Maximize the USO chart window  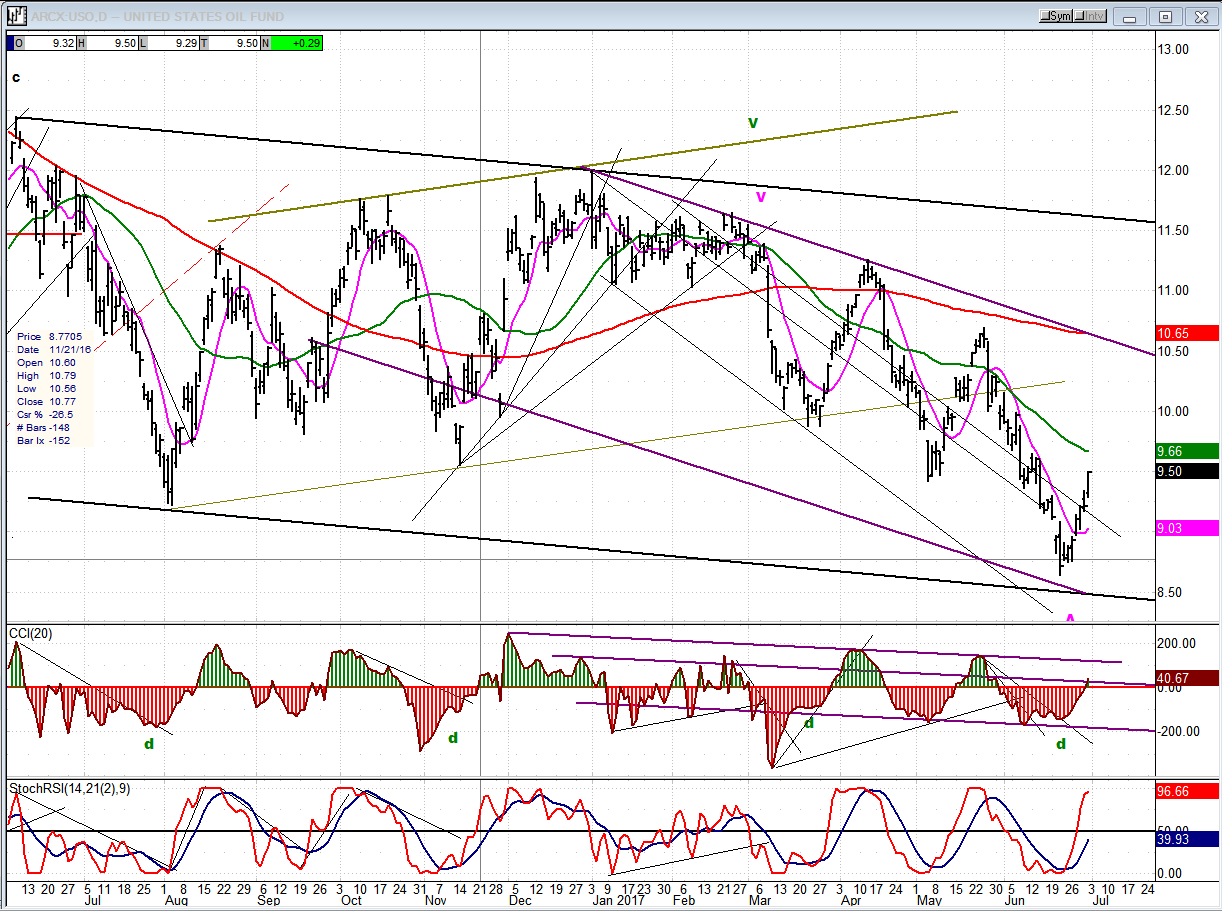(x=1165, y=16)
